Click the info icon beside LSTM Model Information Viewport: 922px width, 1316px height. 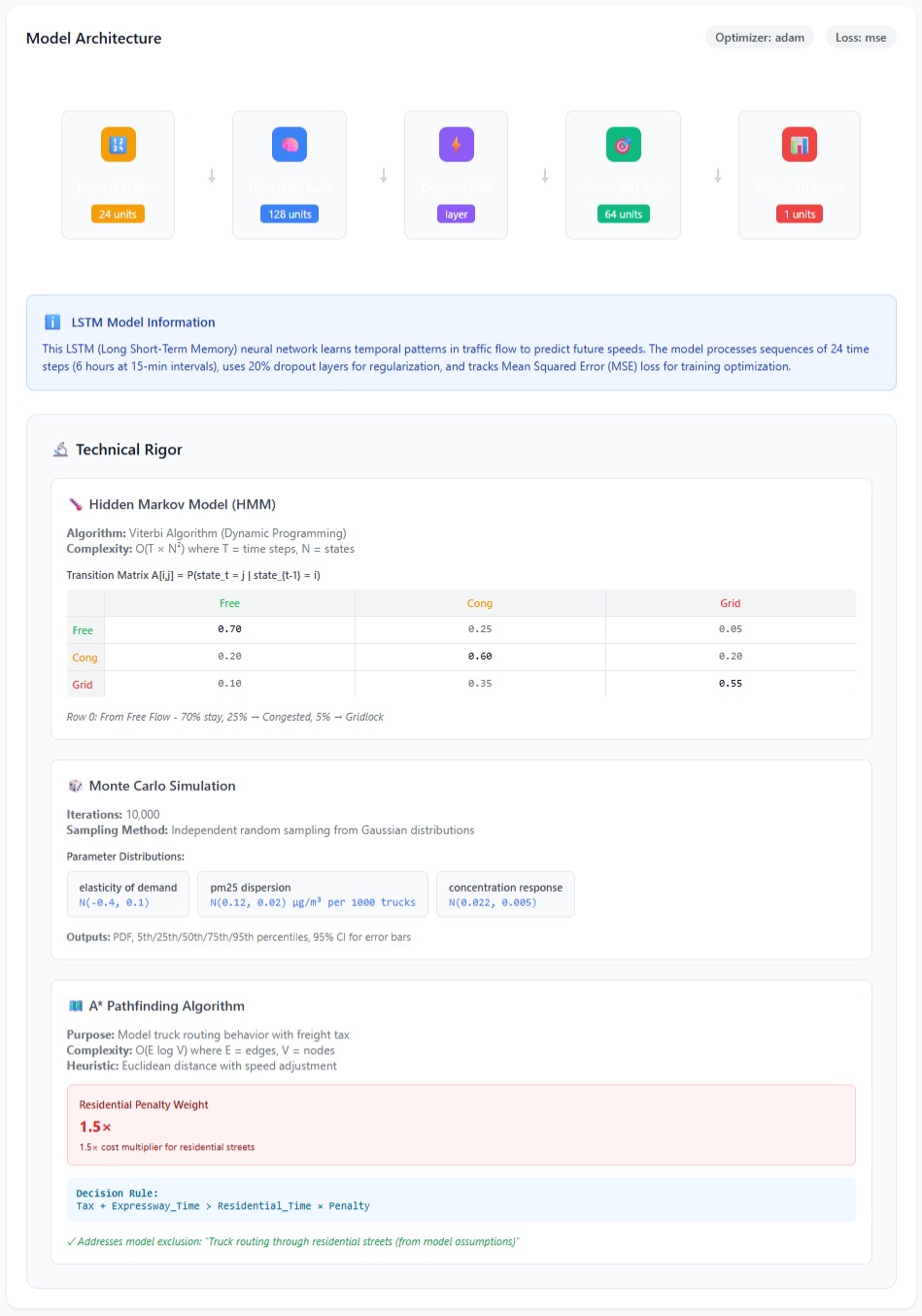[52, 322]
